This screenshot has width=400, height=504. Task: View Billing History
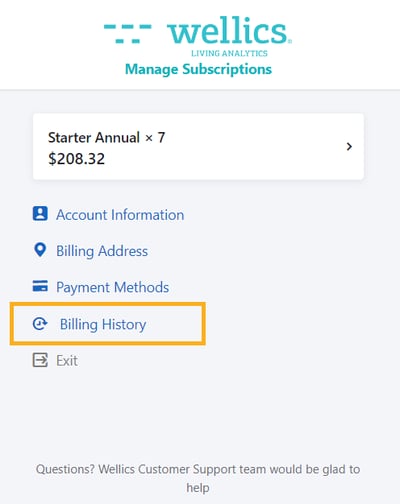(103, 324)
